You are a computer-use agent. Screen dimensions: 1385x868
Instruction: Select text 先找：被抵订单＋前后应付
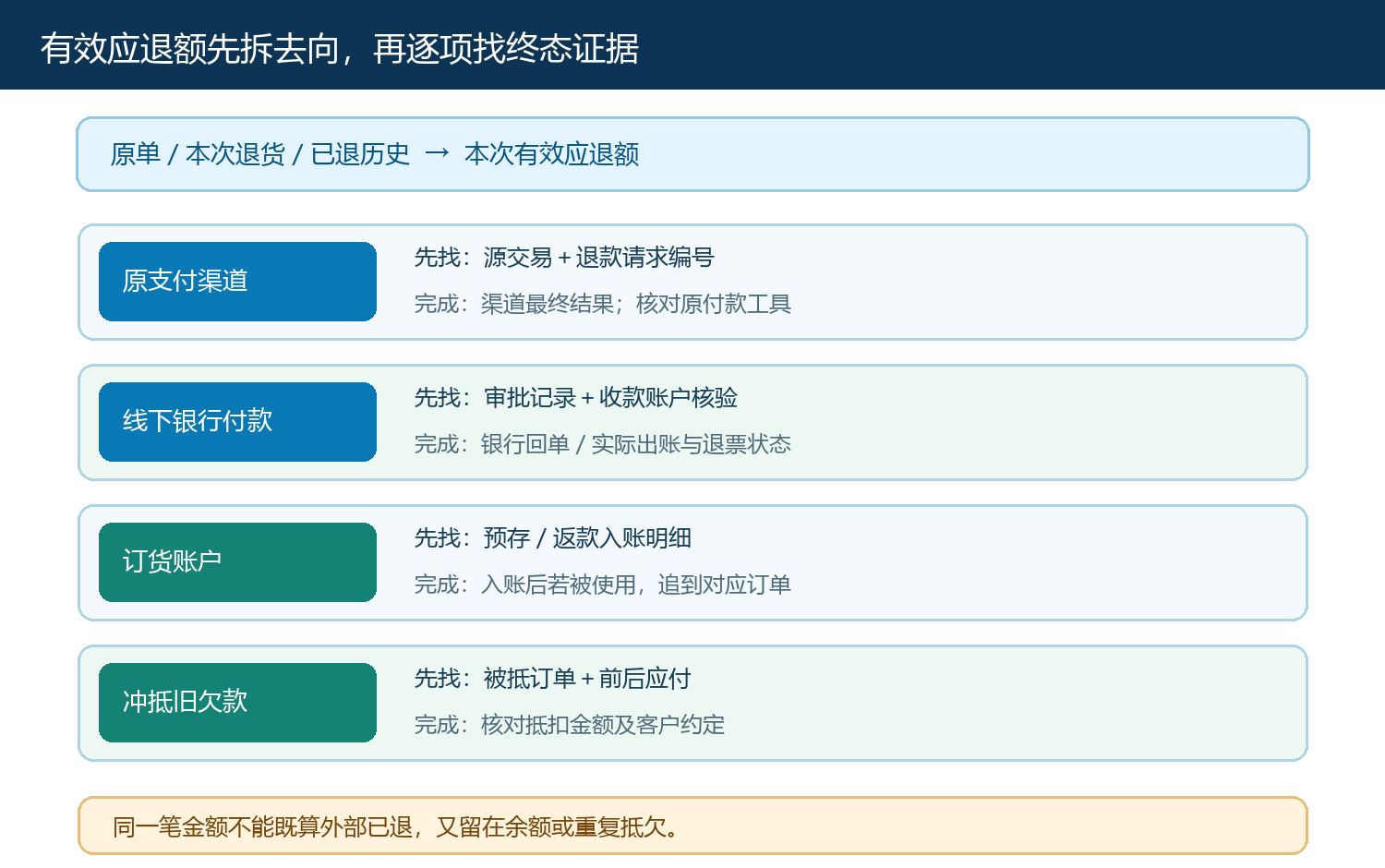(553, 679)
